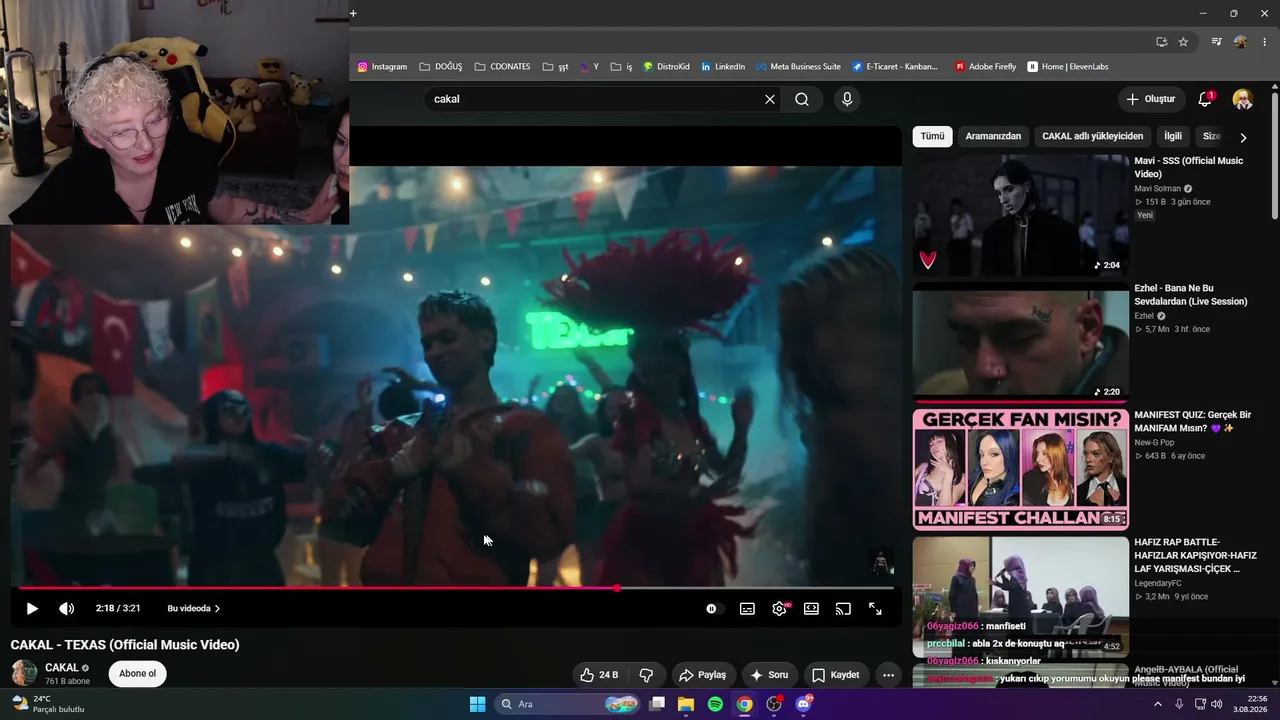The height and width of the screenshot is (720, 1280).
Task: Mute the video with the speaker icon
Action: point(66,608)
